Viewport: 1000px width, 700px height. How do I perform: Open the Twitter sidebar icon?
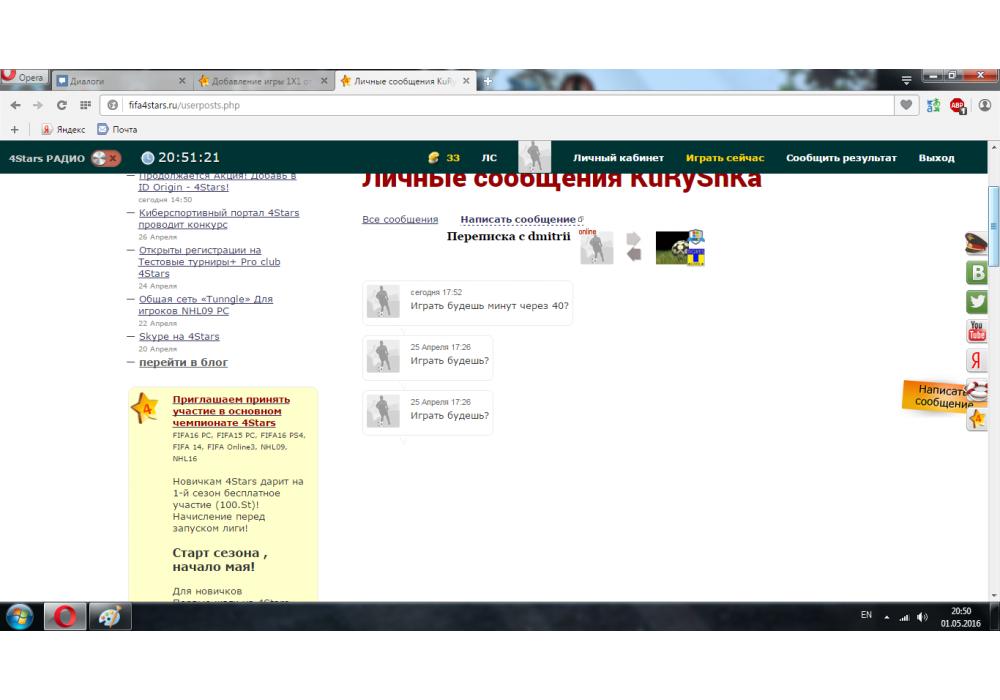977,302
